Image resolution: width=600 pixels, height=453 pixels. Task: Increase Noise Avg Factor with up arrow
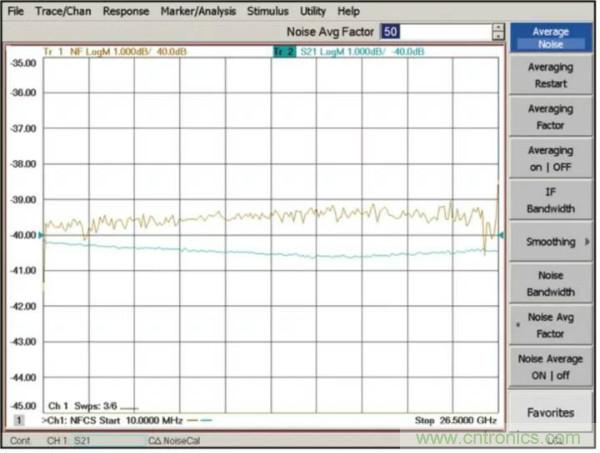pos(498,28)
